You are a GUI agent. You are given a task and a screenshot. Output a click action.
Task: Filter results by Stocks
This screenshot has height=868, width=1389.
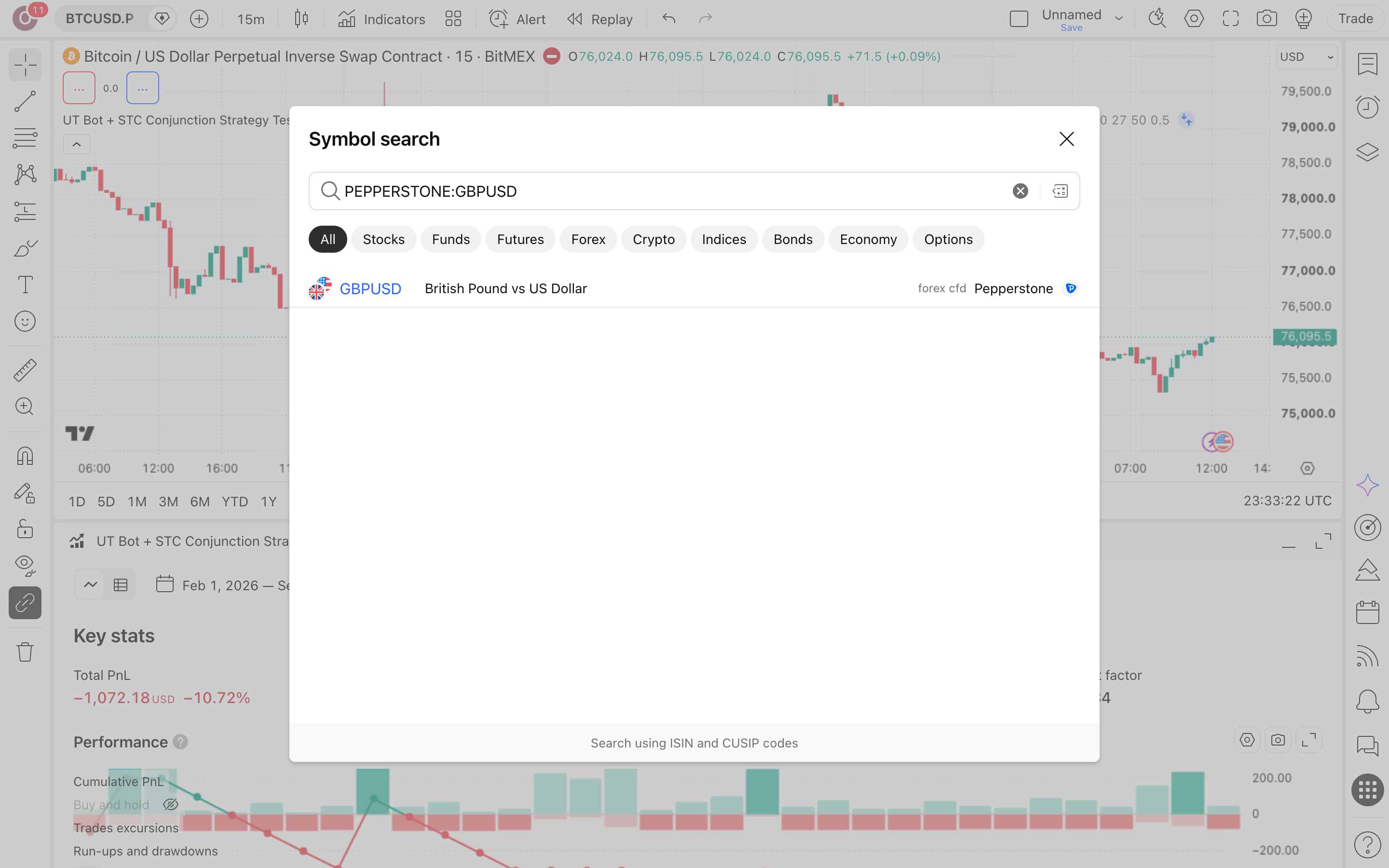point(383,239)
